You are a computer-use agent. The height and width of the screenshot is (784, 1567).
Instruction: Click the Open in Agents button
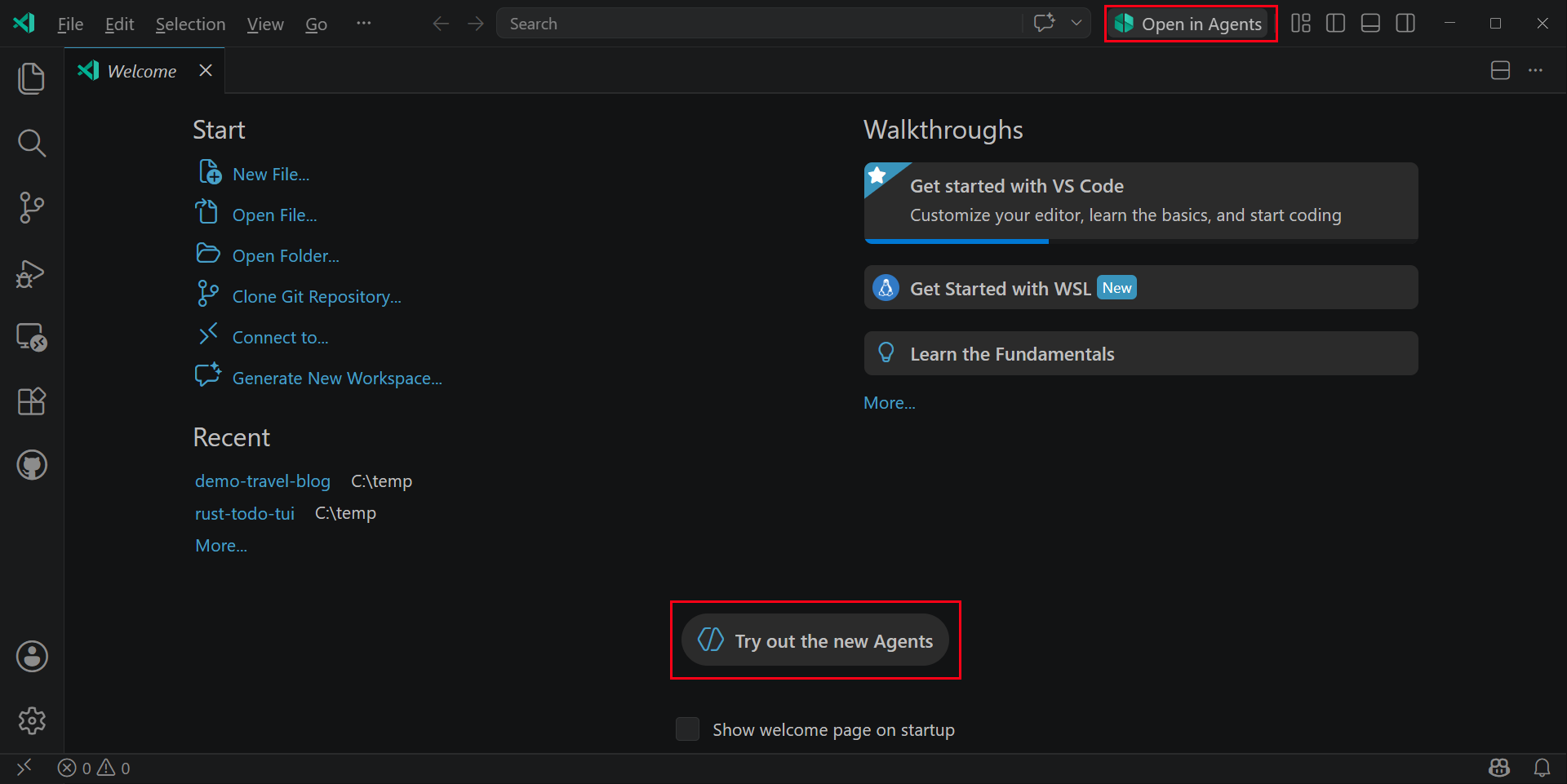point(1191,24)
